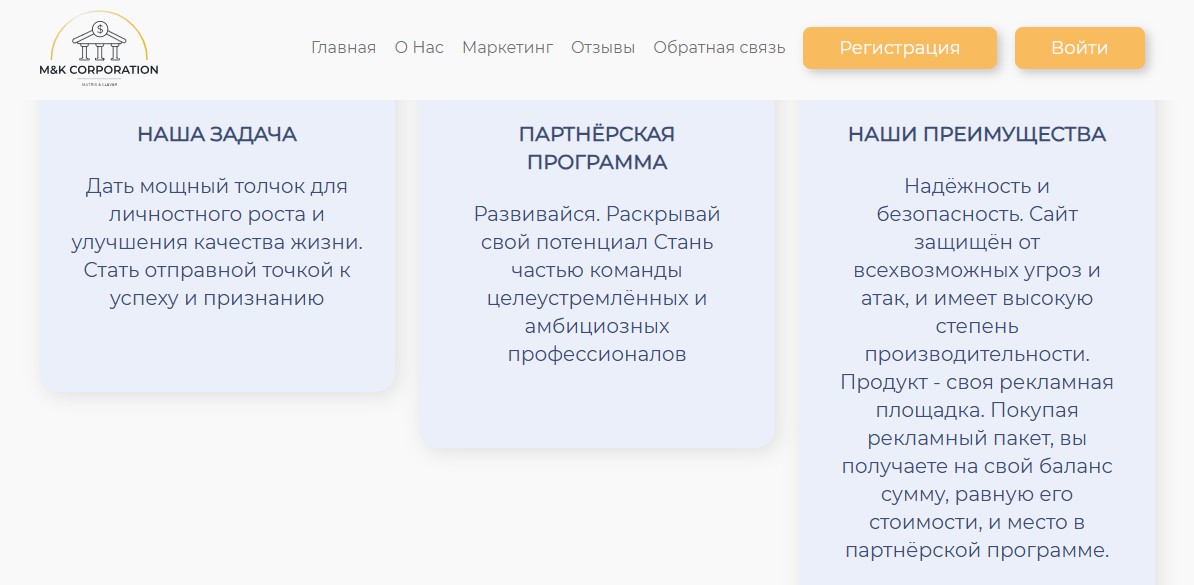The width and height of the screenshot is (1194, 585).
Task: Select the НАША ЗАДАЧА heading
Action: tap(217, 134)
